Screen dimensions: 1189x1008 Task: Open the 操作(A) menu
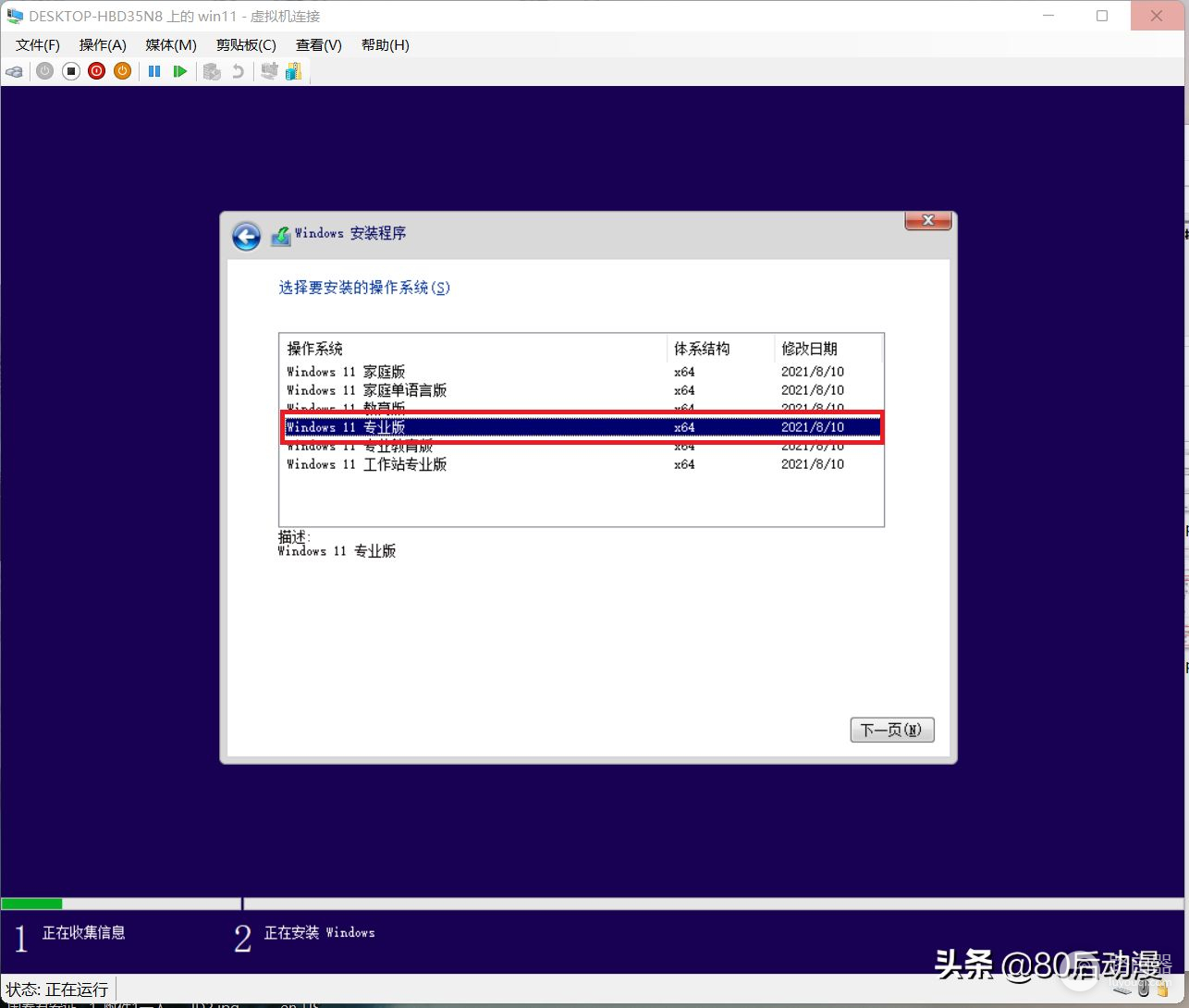tap(103, 45)
